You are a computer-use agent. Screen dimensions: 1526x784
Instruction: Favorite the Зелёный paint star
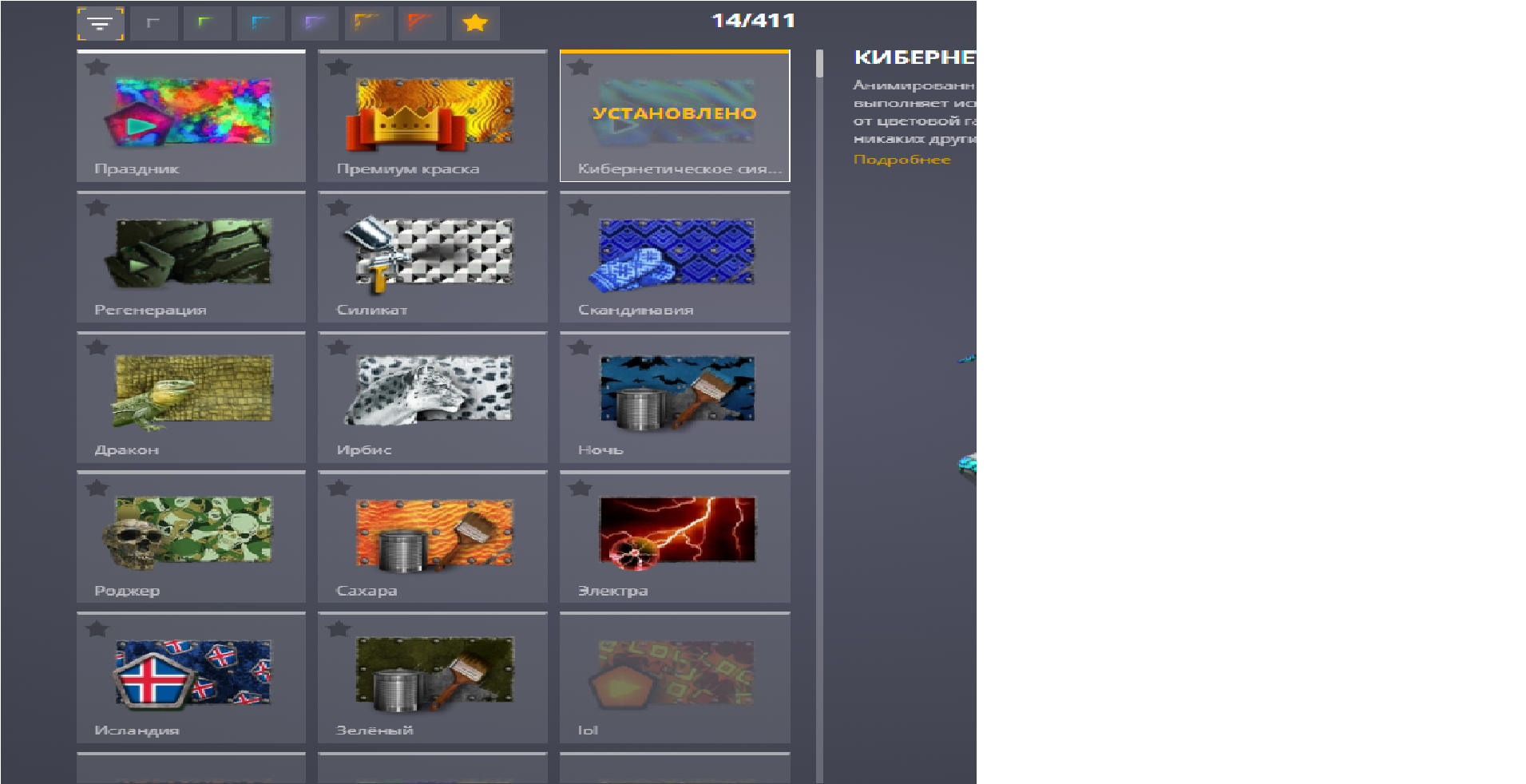(x=339, y=628)
